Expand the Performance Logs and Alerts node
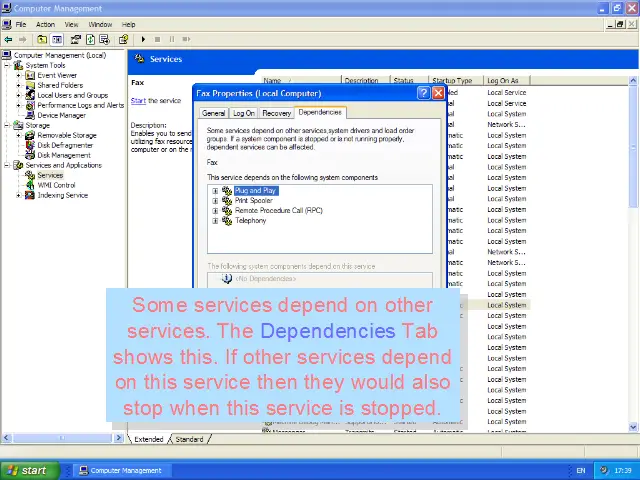The width and height of the screenshot is (640, 480). coord(18,105)
